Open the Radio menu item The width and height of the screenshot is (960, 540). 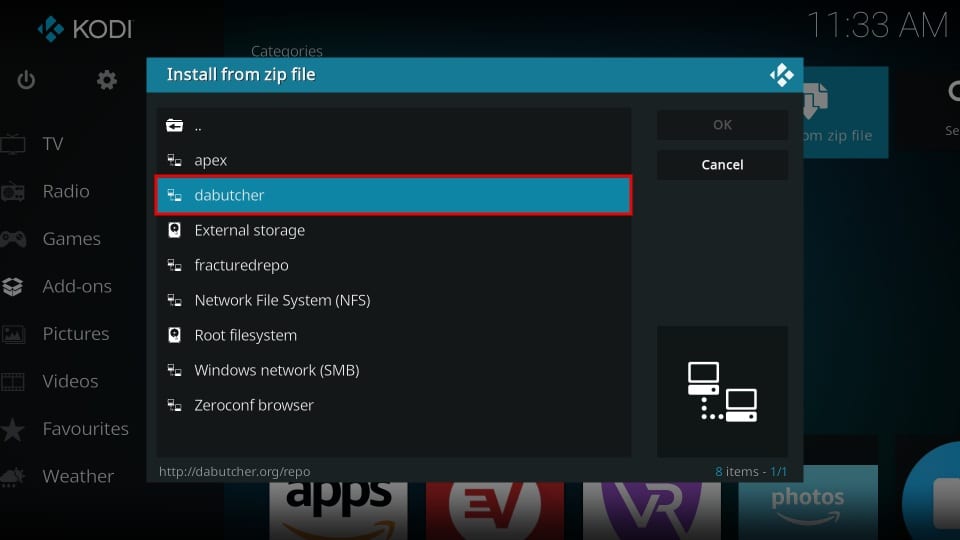pos(66,192)
